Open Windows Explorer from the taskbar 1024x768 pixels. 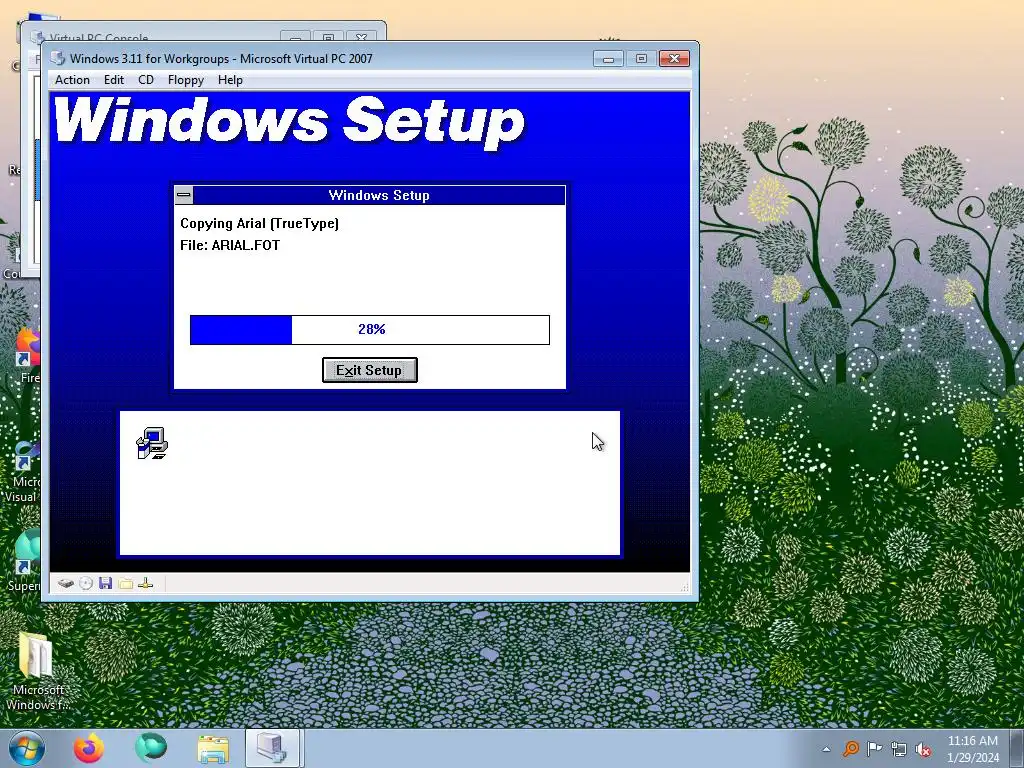point(213,750)
